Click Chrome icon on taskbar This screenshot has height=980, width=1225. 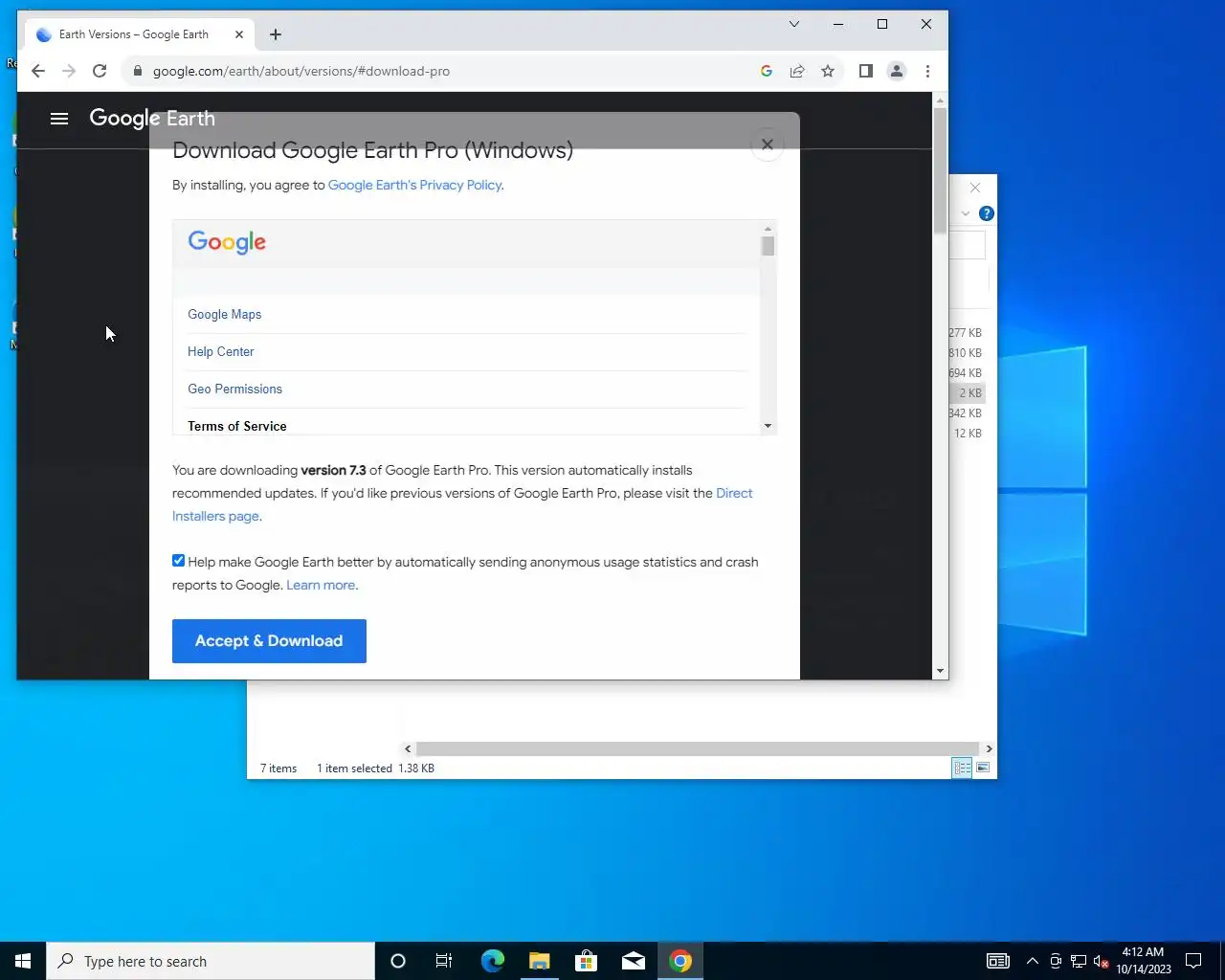[680, 961]
